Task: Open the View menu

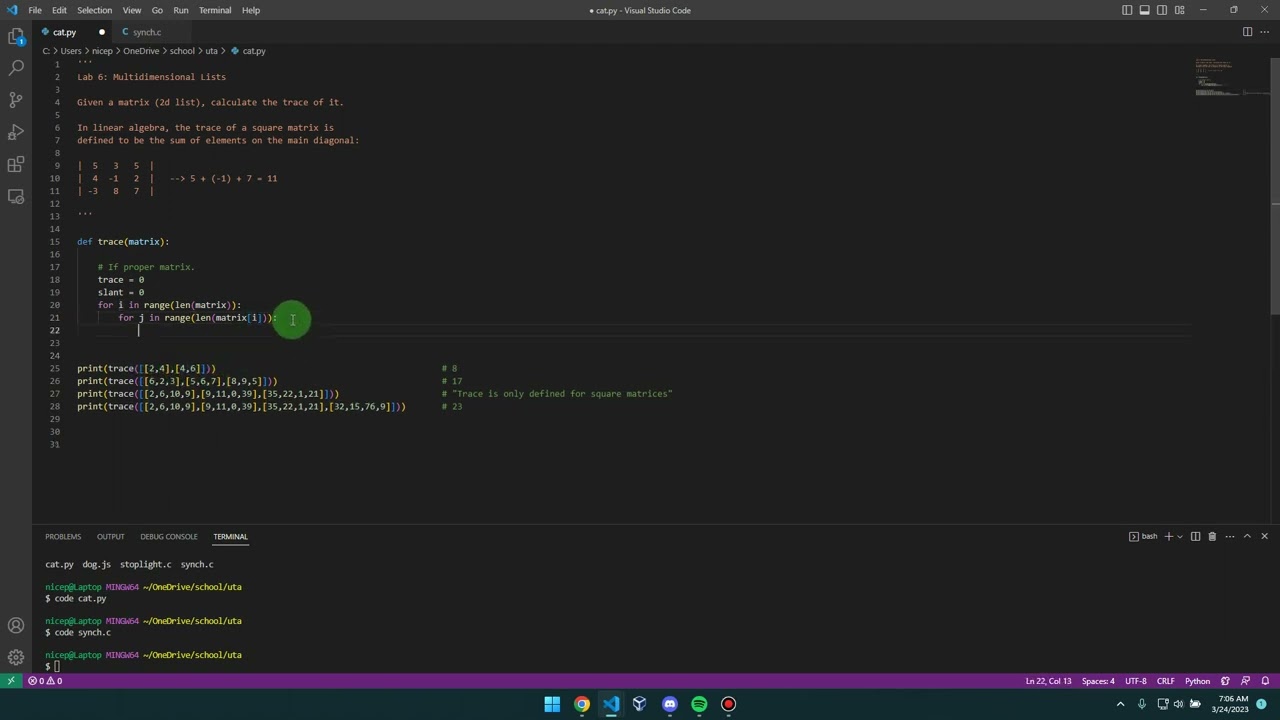Action: point(131,10)
